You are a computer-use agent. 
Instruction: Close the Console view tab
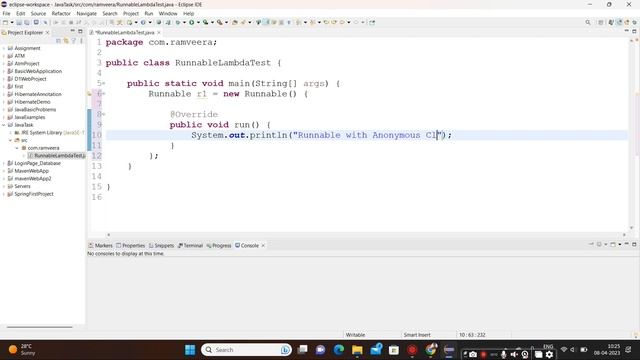click(263, 246)
